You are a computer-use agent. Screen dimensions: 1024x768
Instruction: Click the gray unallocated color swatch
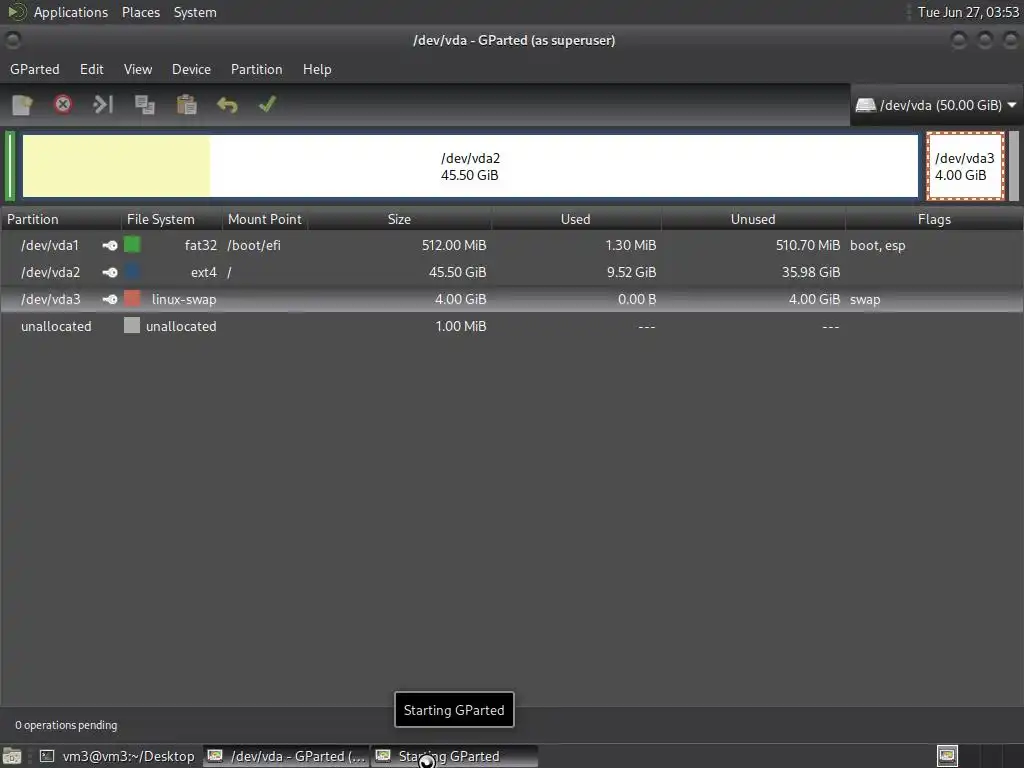[x=132, y=325]
